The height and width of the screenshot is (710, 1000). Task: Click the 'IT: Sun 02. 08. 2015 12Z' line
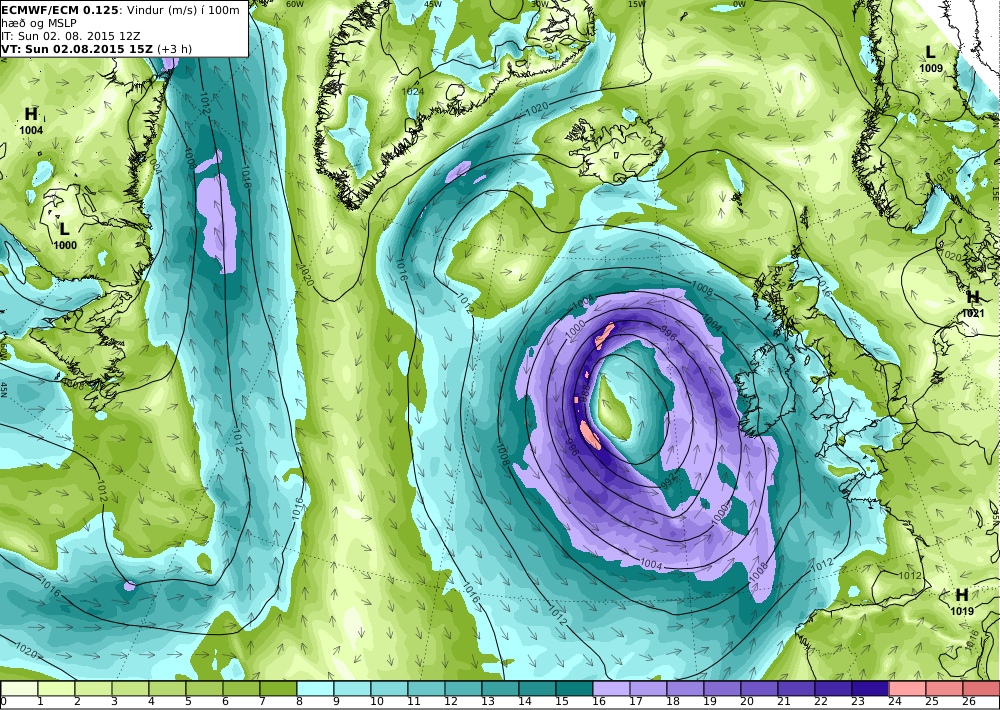coord(71,36)
